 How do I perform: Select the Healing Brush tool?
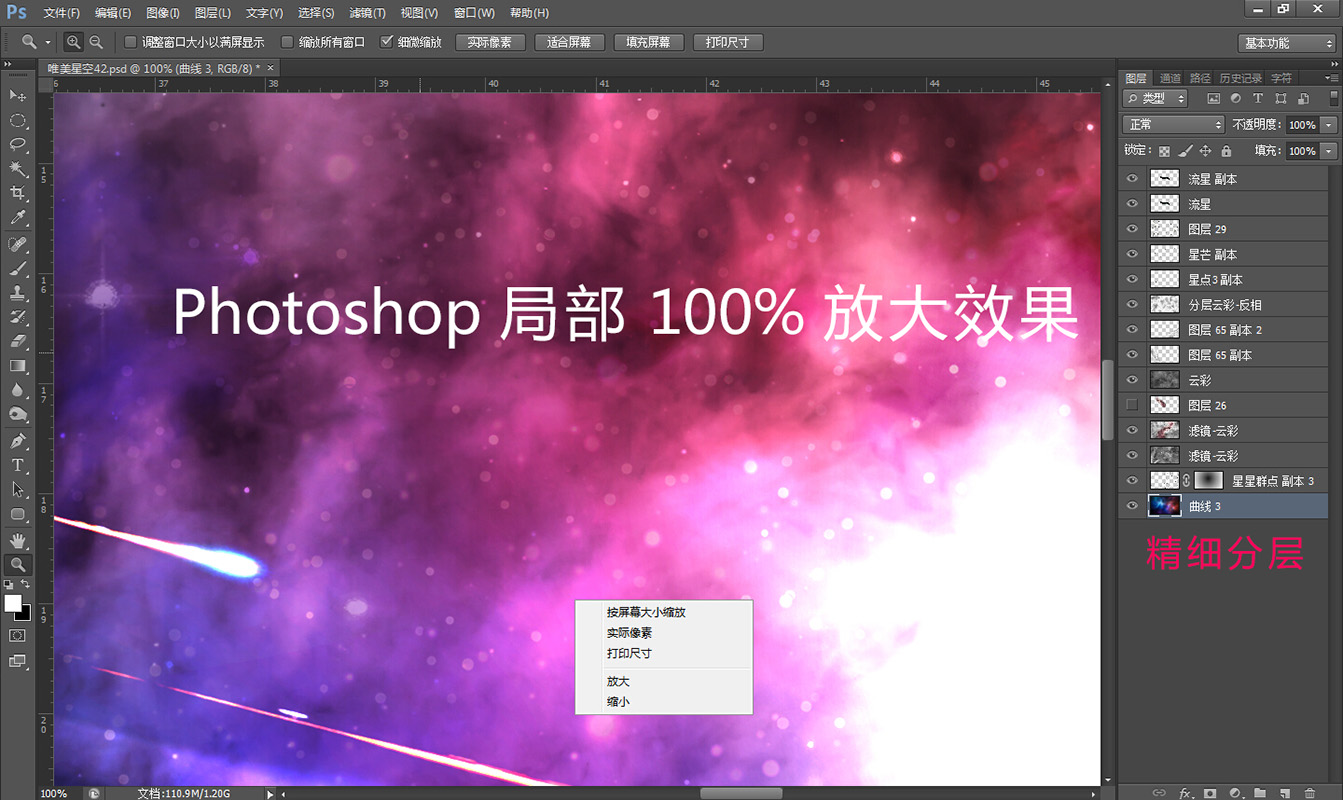click(x=18, y=245)
